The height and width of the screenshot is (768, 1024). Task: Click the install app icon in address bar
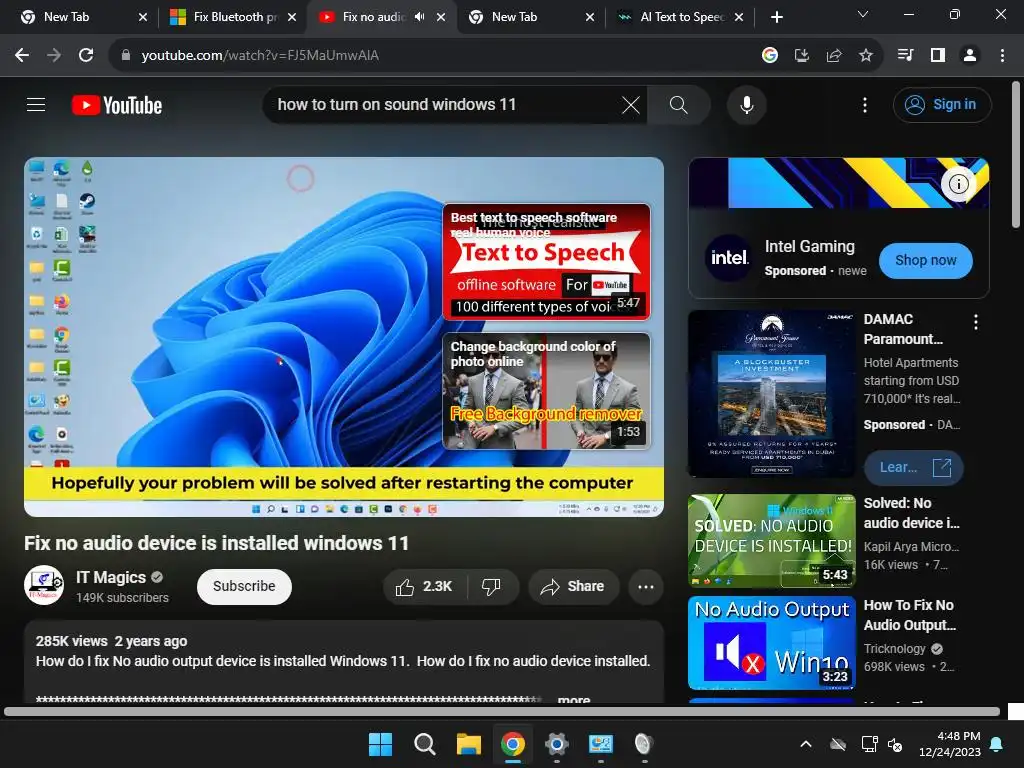(x=801, y=56)
